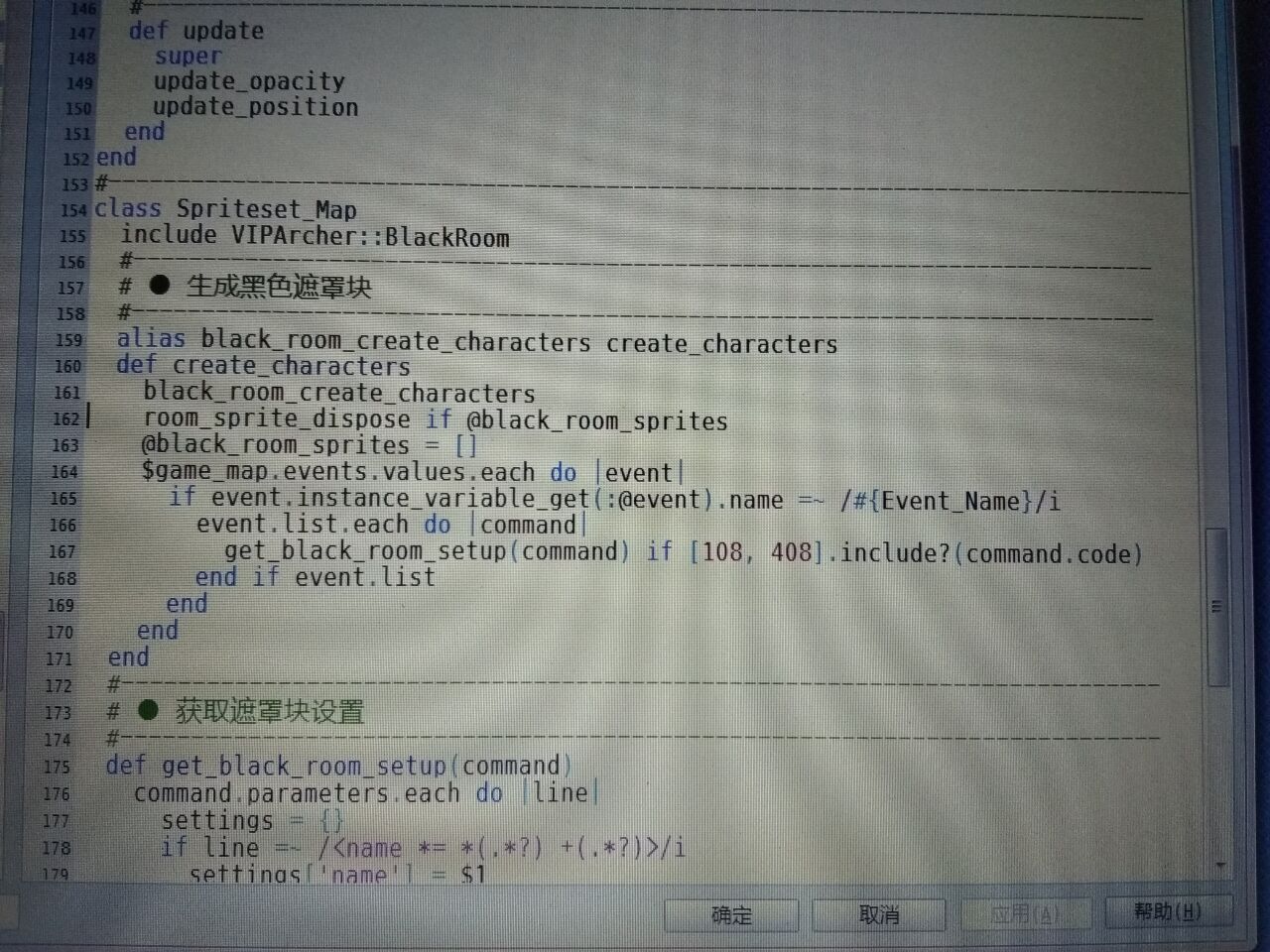Grab the vertical scrollbar thumb
The width and height of the screenshot is (1270, 952).
1216,606
